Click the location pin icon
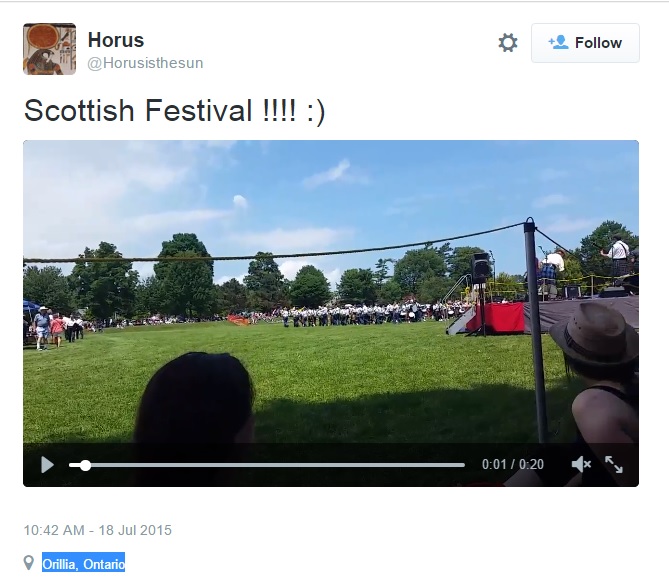The height and width of the screenshot is (579, 669). (29, 563)
